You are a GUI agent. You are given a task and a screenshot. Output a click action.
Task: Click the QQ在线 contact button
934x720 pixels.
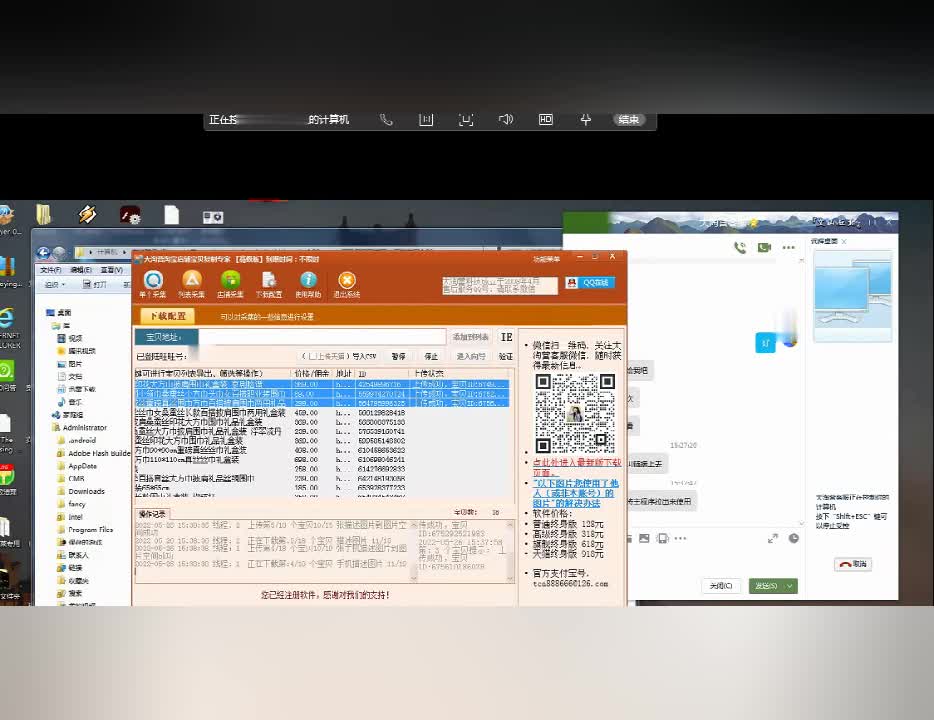pos(590,283)
